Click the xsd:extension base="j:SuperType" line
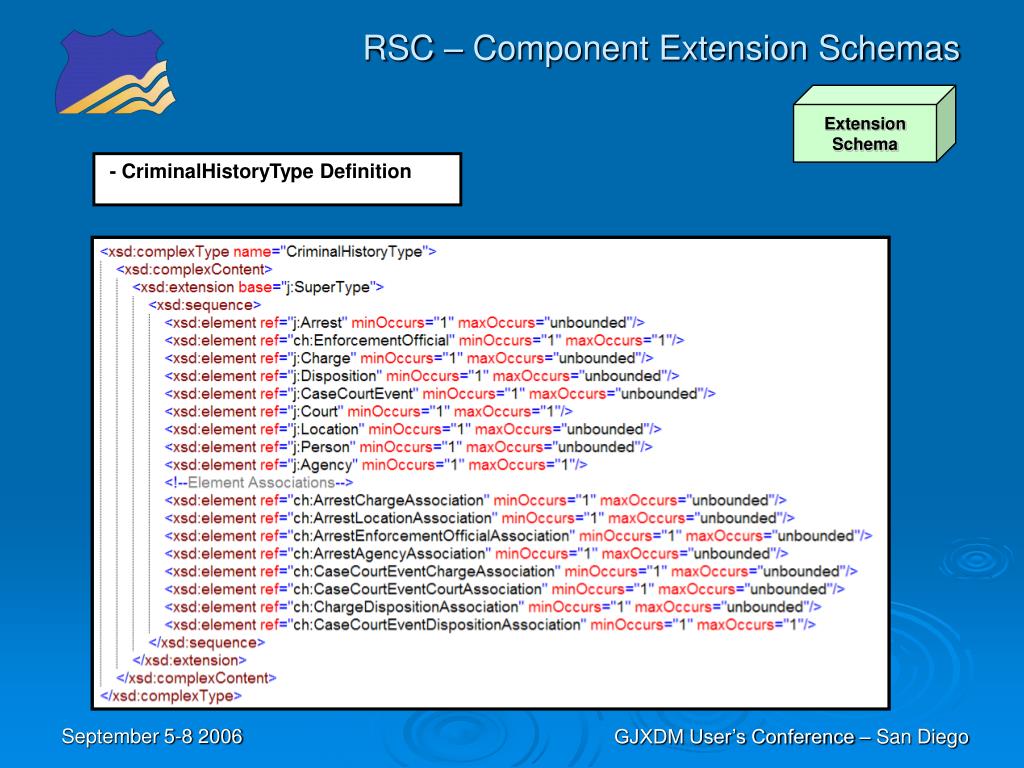The height and width of the screenshot is (768, 1024). pyautogui.click(x=258, y=287)
